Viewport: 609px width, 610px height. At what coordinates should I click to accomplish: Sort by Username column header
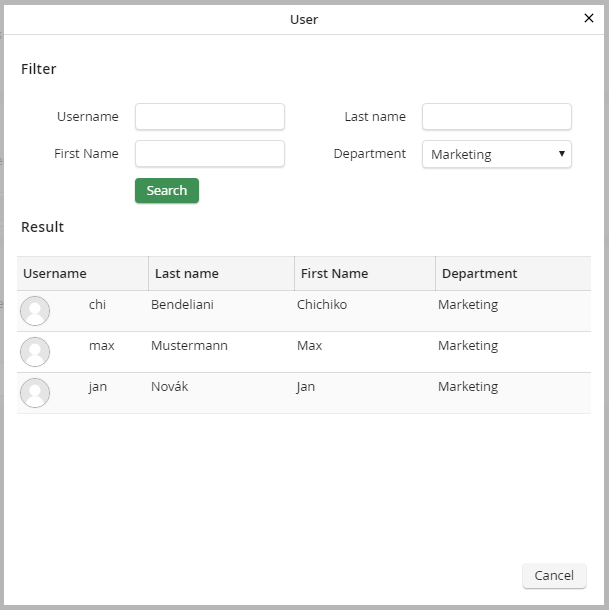click(55, 274)
